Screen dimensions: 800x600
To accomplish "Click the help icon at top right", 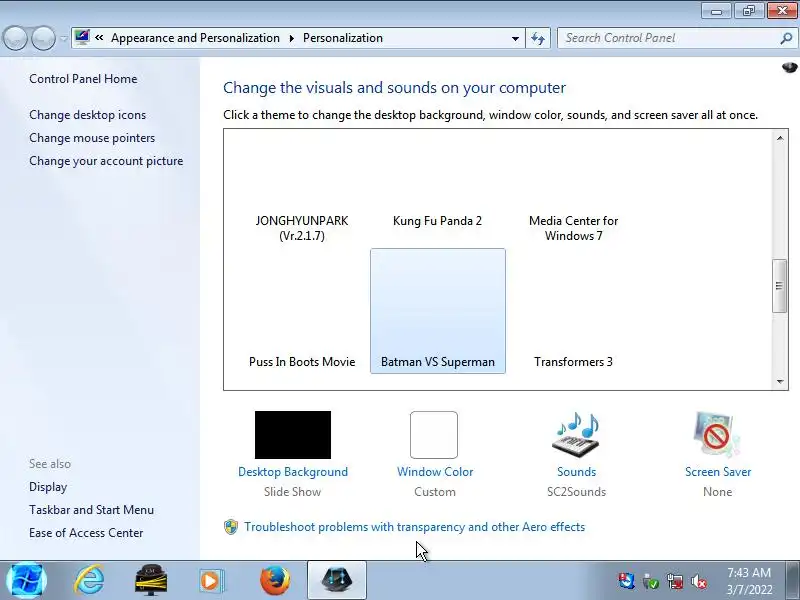I will (x=789, y=67).
